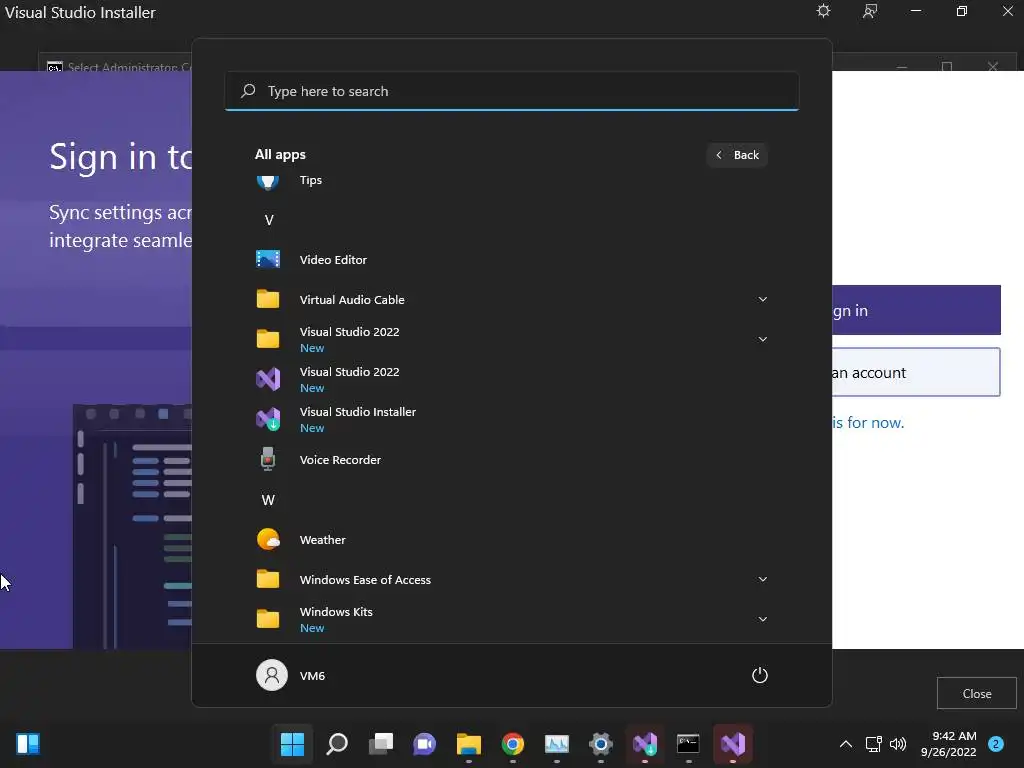The image size is (1024, 768).
Task: Open the volume control in system tray
Action: (x=898, y=744)
